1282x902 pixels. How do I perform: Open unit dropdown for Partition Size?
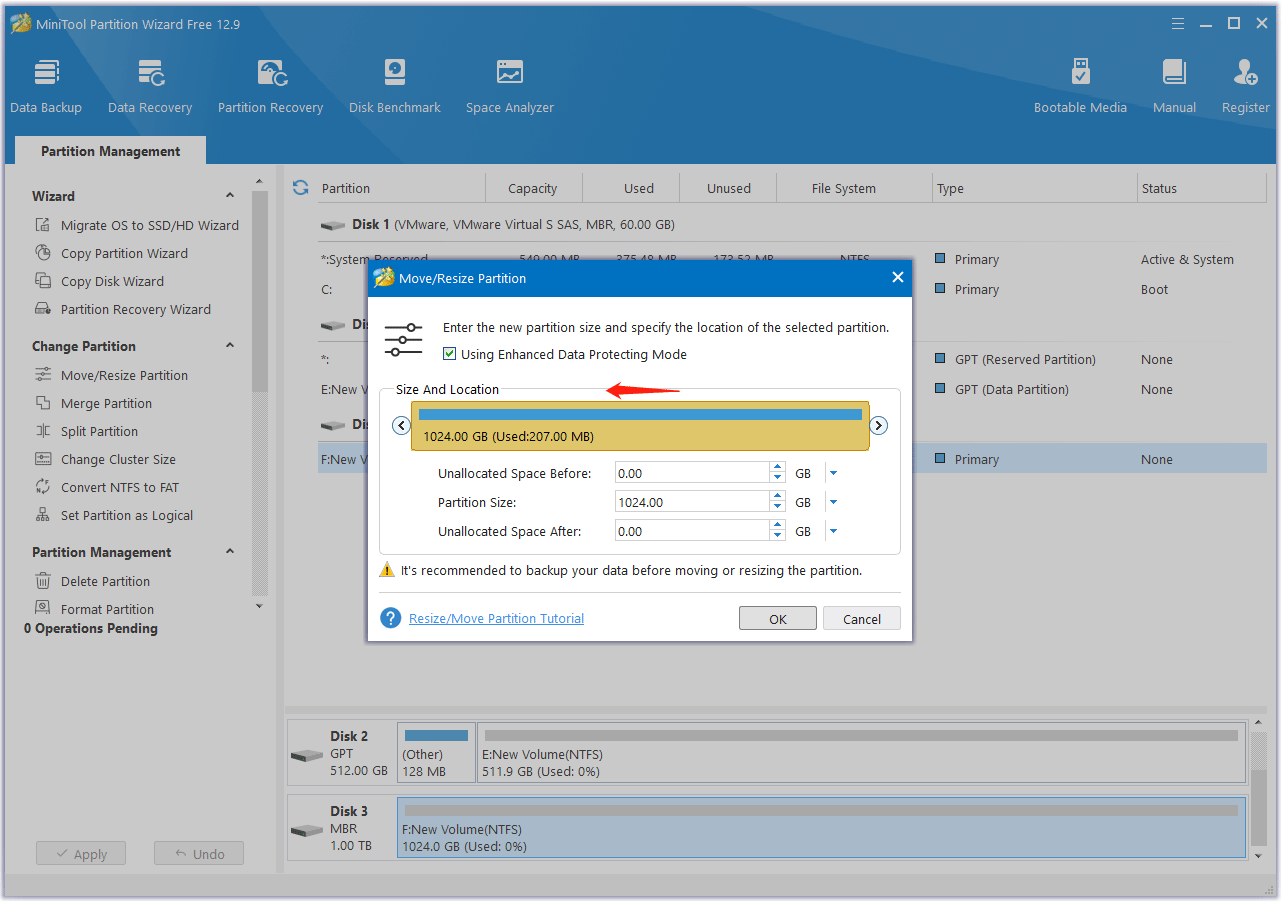(x=833, y=502)
